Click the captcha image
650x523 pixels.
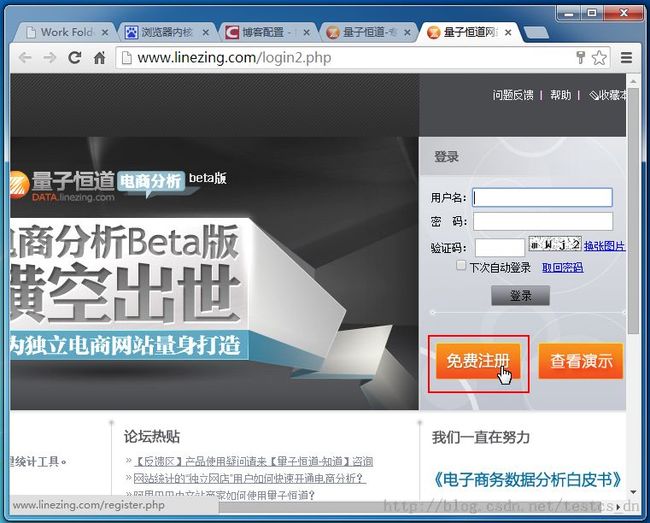click(x=555, y=244)
